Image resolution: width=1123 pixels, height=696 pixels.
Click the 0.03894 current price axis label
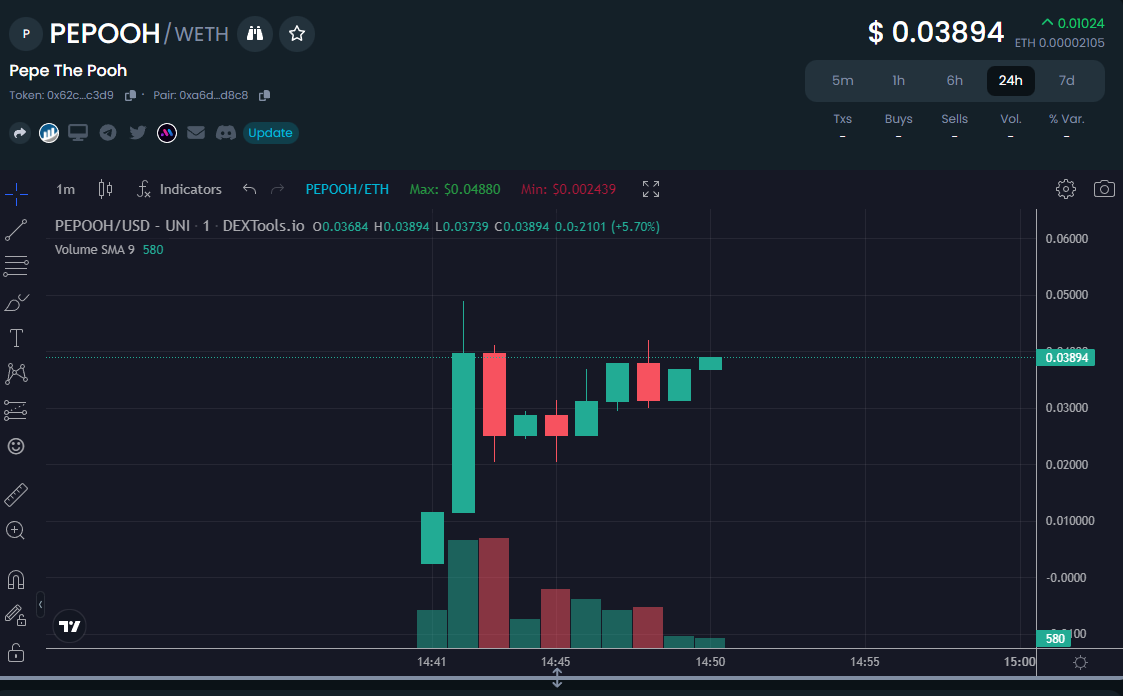pos(1065,357)
